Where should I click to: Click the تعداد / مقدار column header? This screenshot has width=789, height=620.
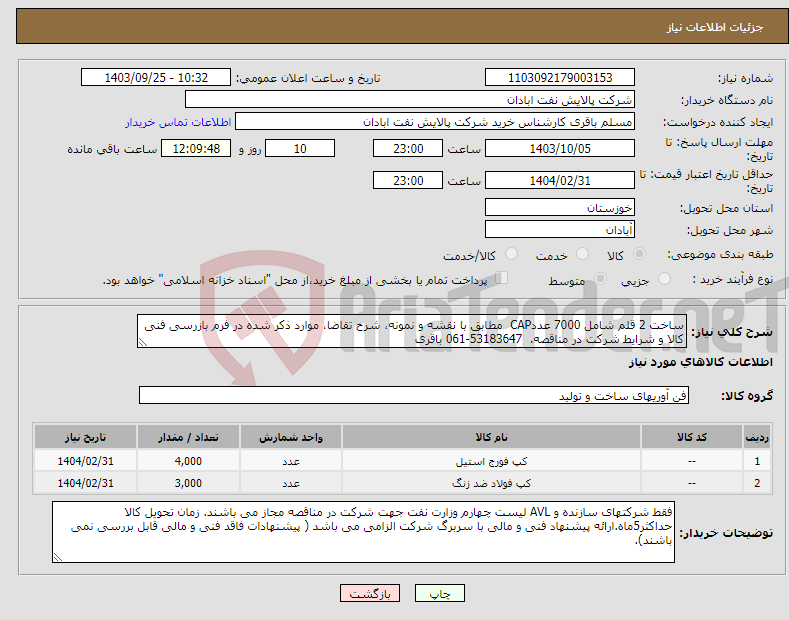(188, 437)
